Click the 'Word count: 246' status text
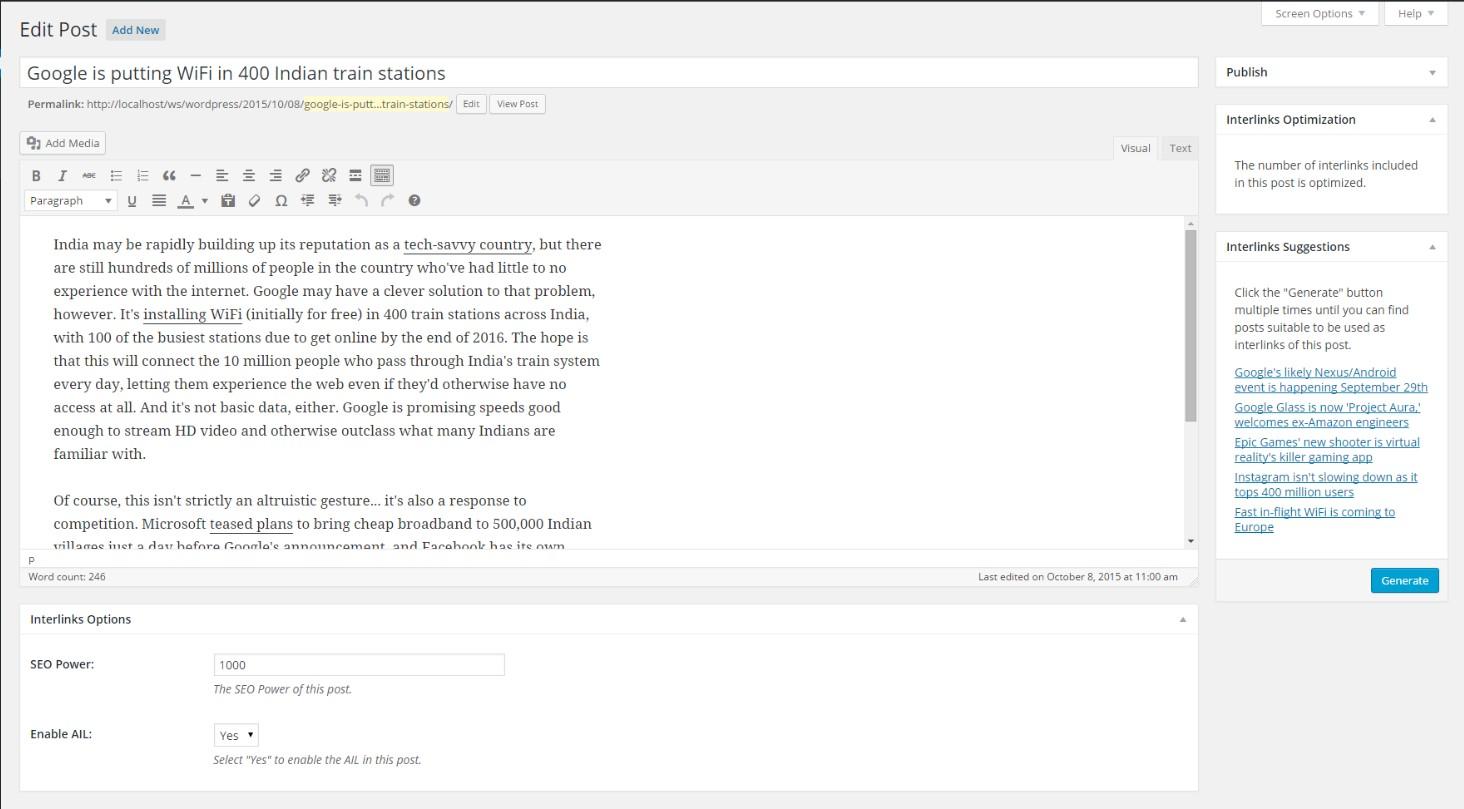 [67, 577]
